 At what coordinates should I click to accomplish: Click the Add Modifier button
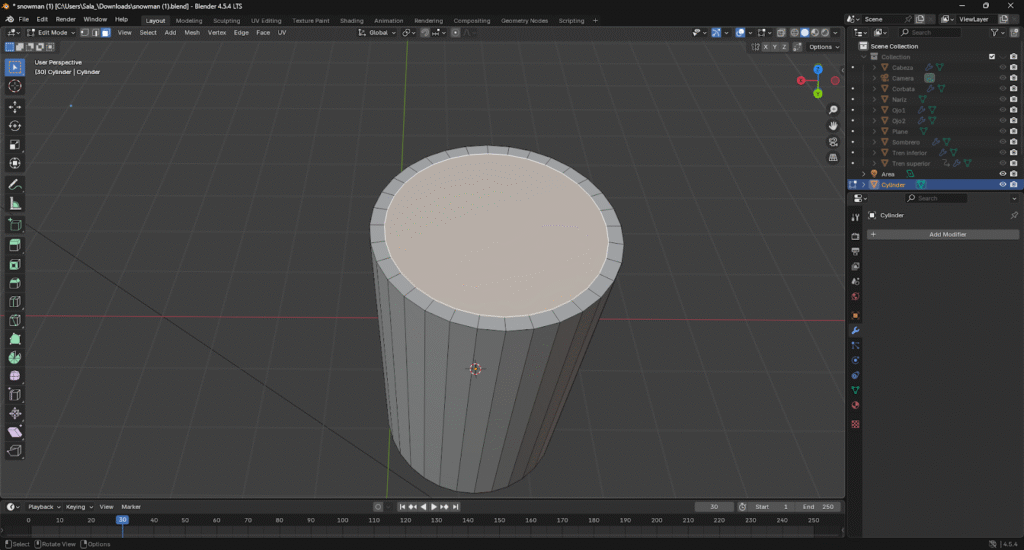[x=947, y=234]
